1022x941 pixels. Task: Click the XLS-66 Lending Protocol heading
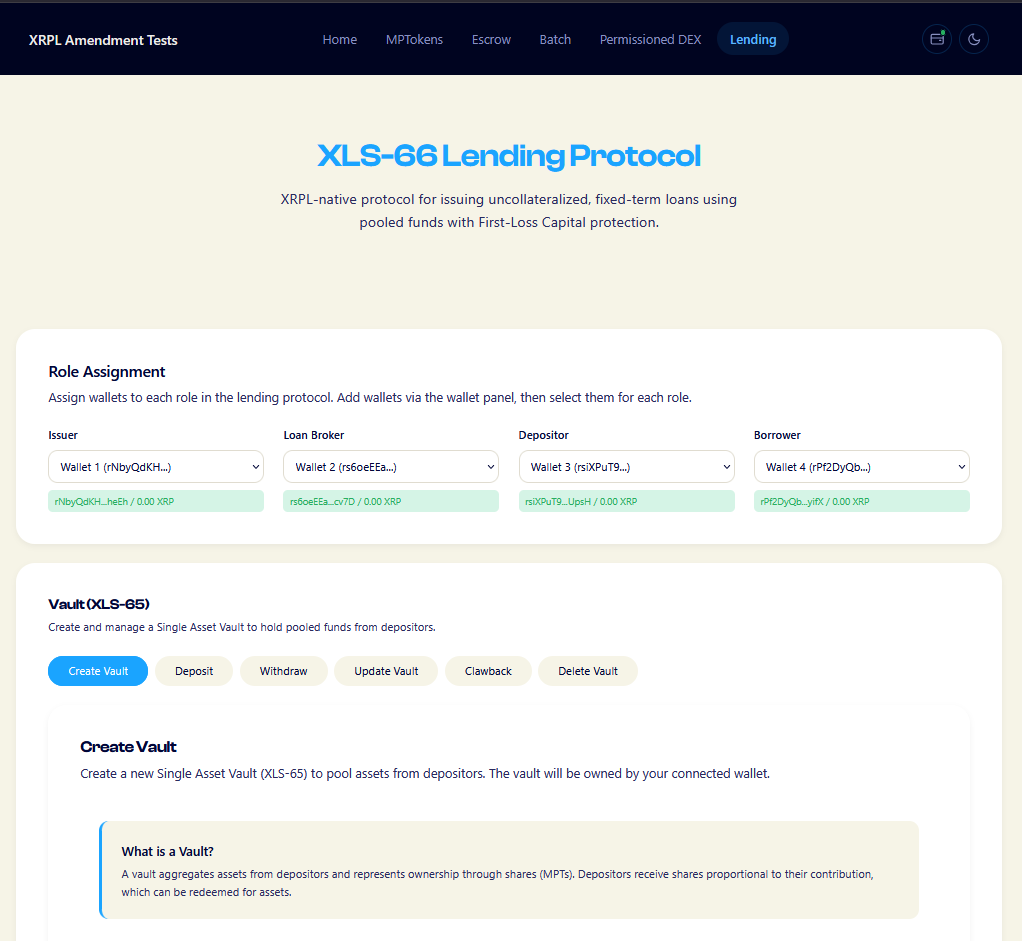(509, 156)
